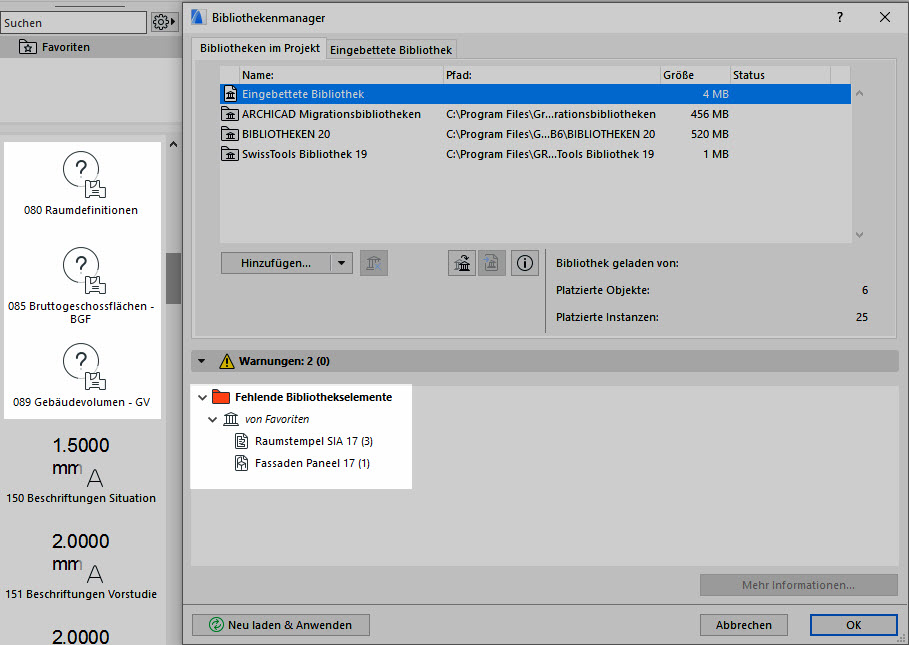The image size is (909, 645).
Task: Click the library refresh icon button
Action: tap(462, 263)
